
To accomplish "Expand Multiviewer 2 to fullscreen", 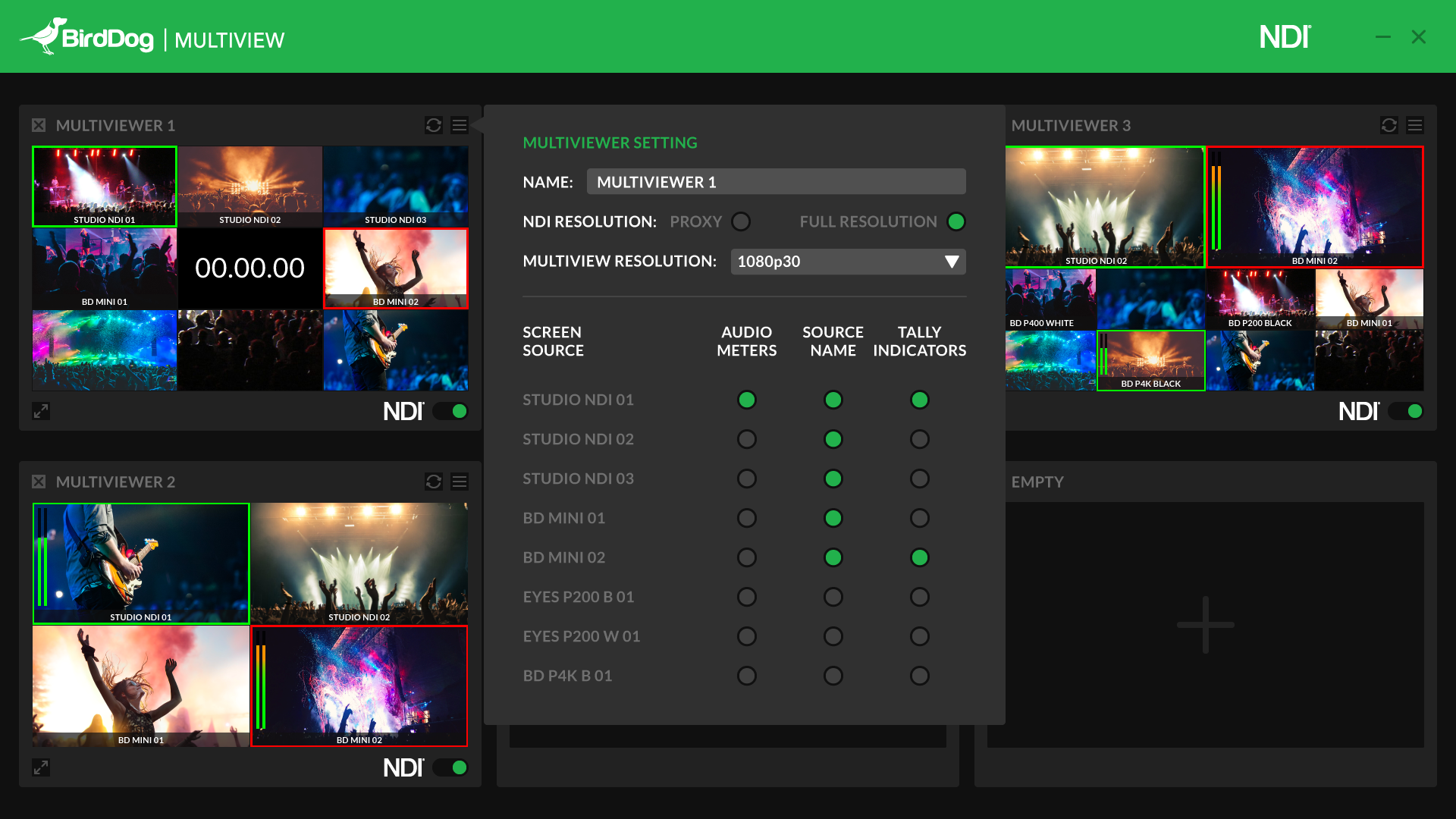I will (x=41, y=767).
